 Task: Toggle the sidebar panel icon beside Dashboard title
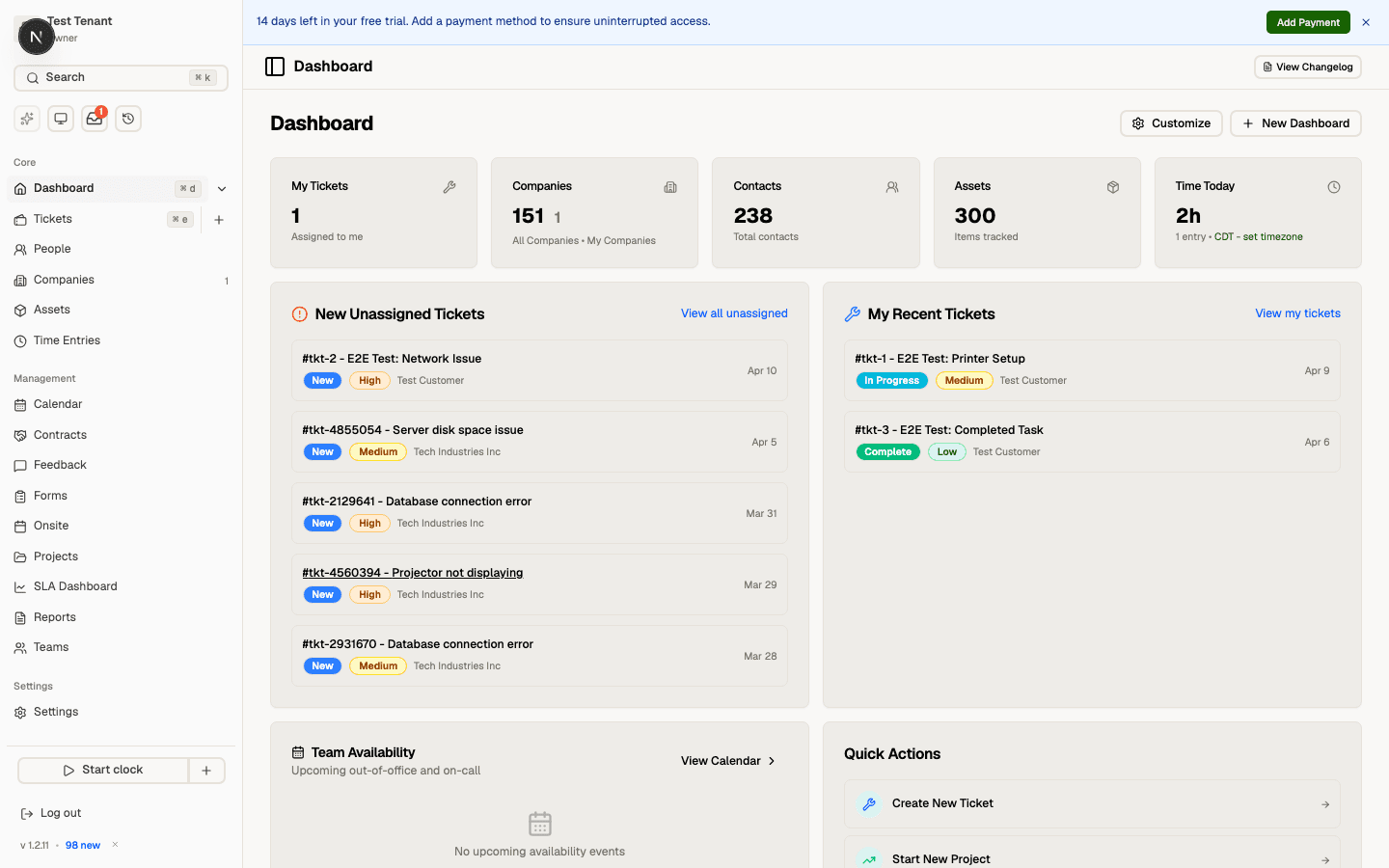click(x=275, y=67)
